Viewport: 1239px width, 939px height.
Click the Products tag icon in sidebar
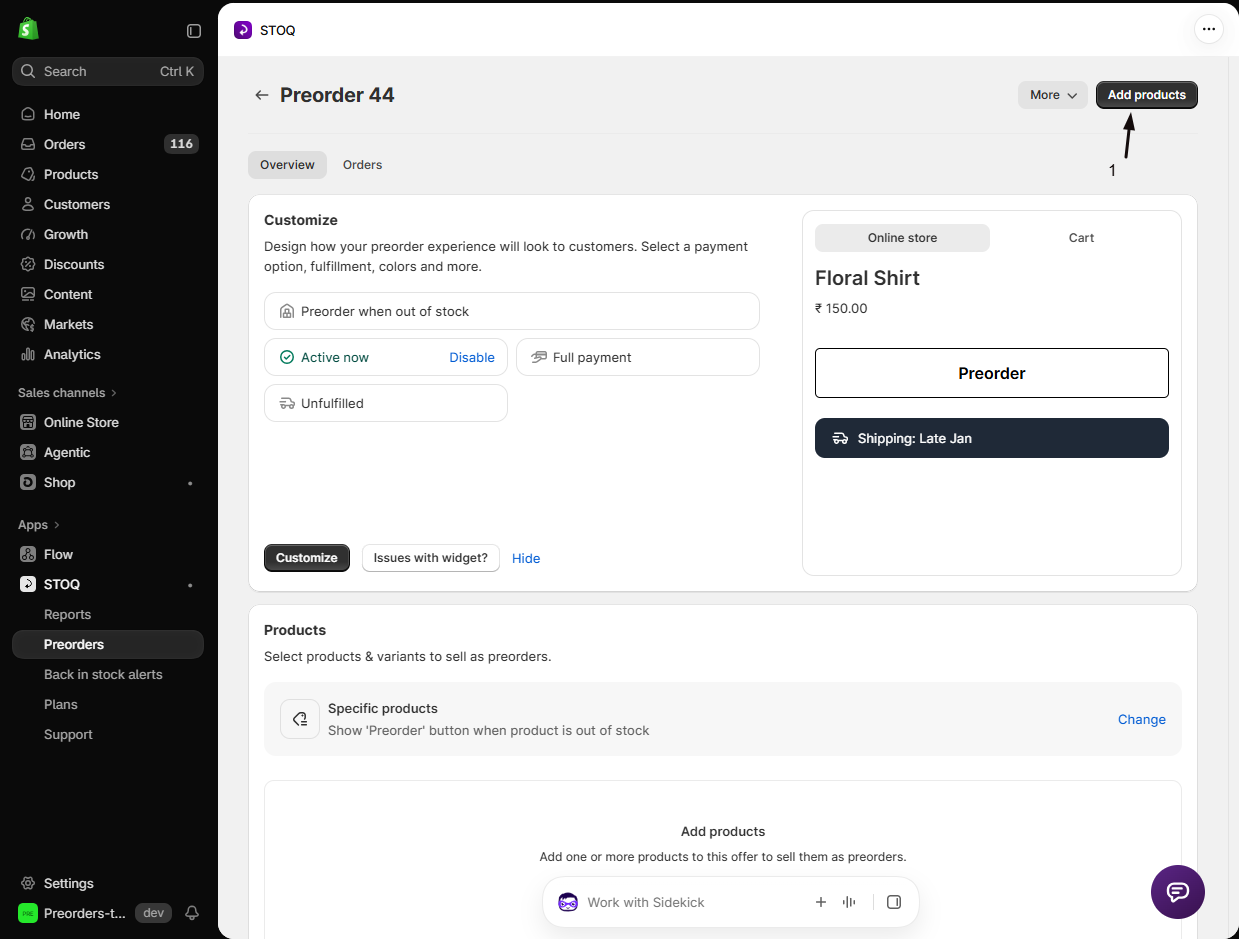tap(28, 174)
